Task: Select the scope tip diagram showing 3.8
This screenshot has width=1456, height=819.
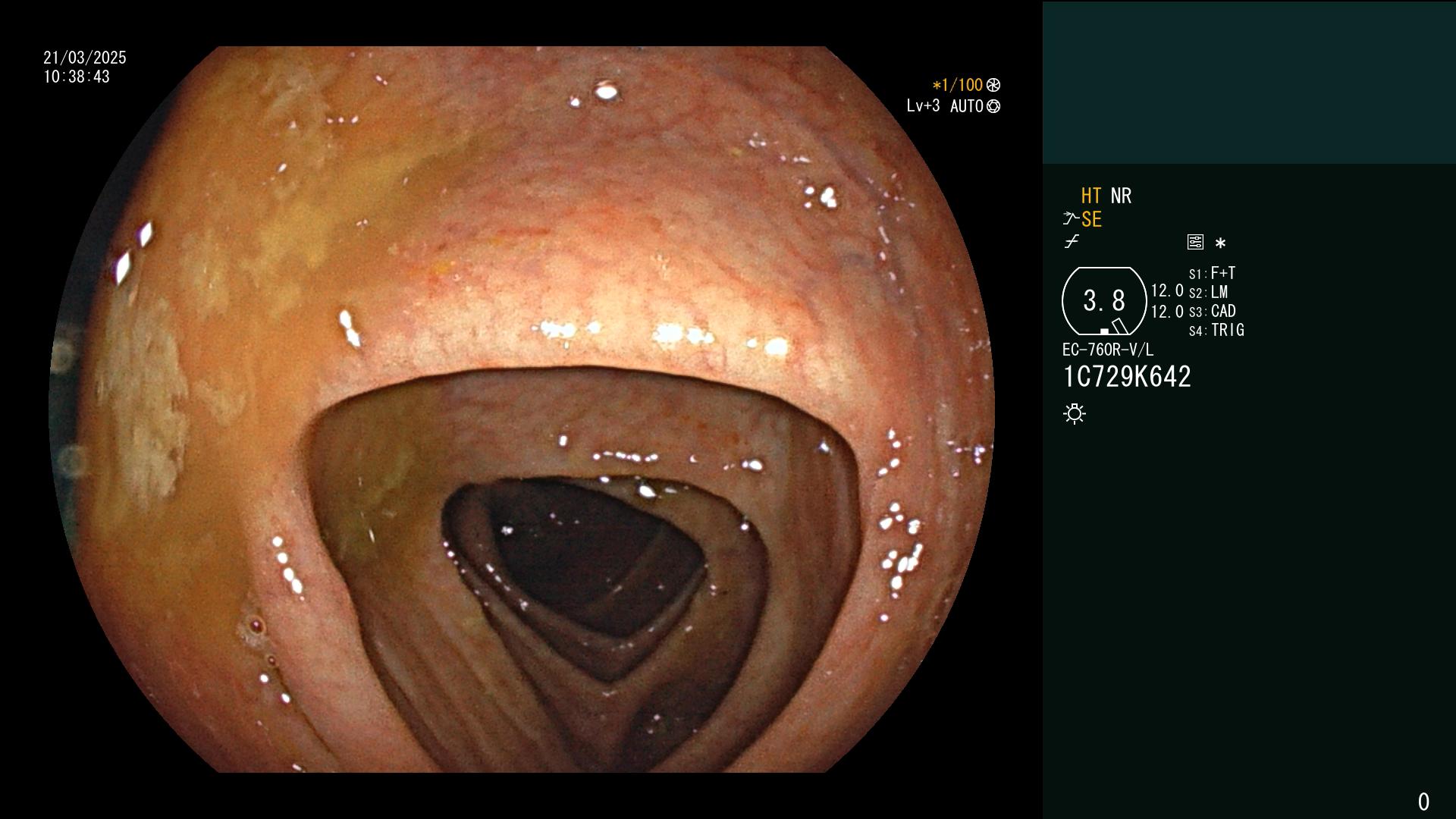Action: point(1104,301)
